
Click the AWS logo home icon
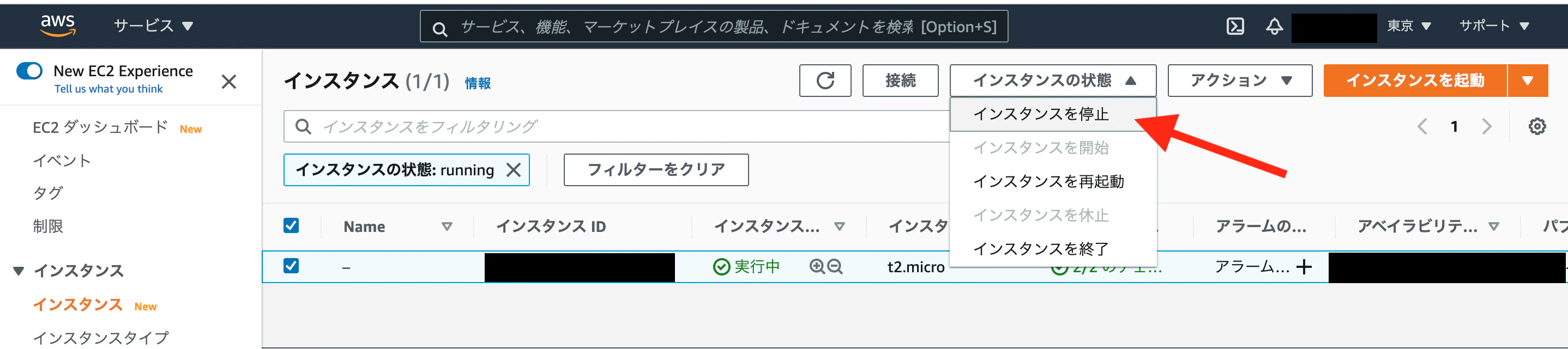tap(57, 26)
